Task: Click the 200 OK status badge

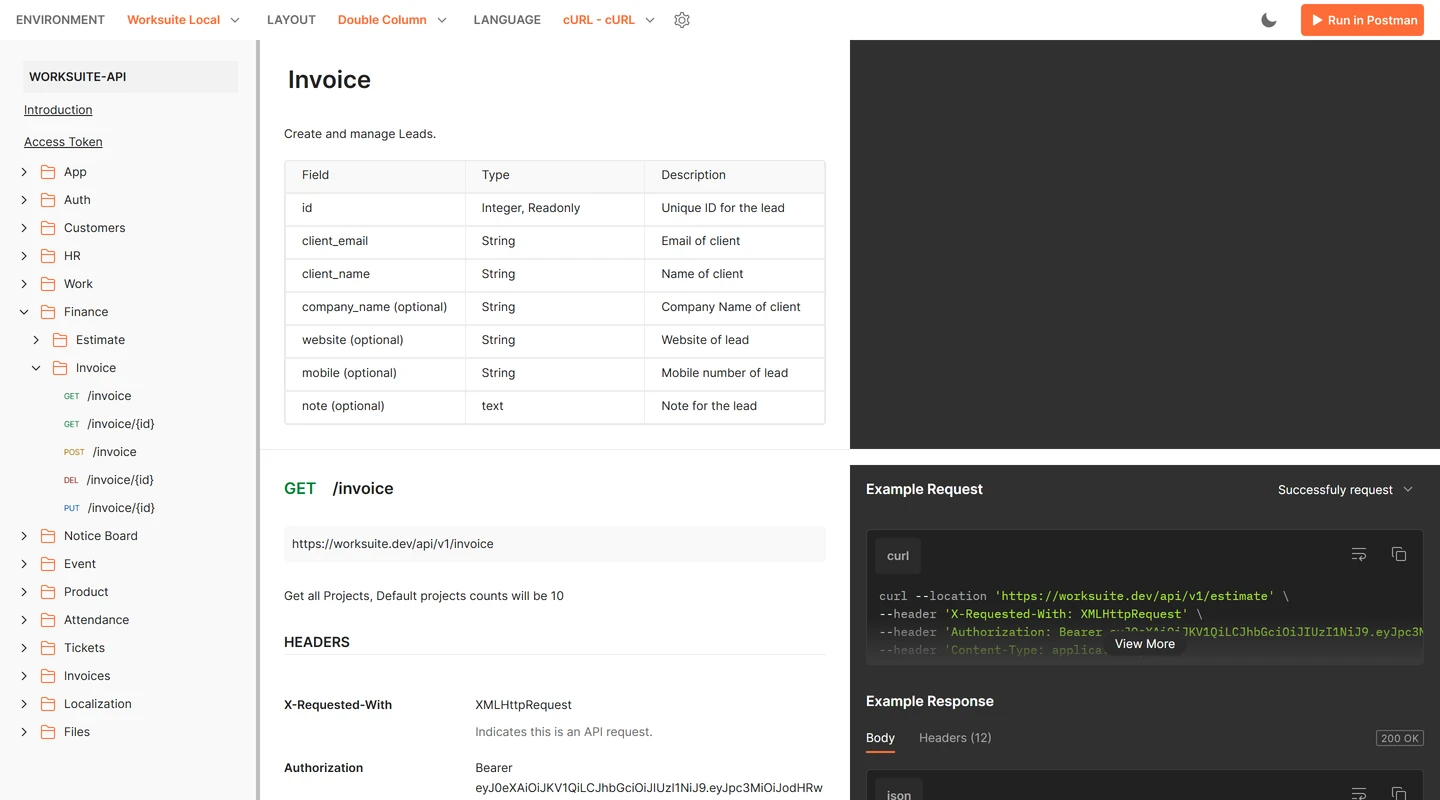Action: pyautogui.click(x=1399, y=738)
